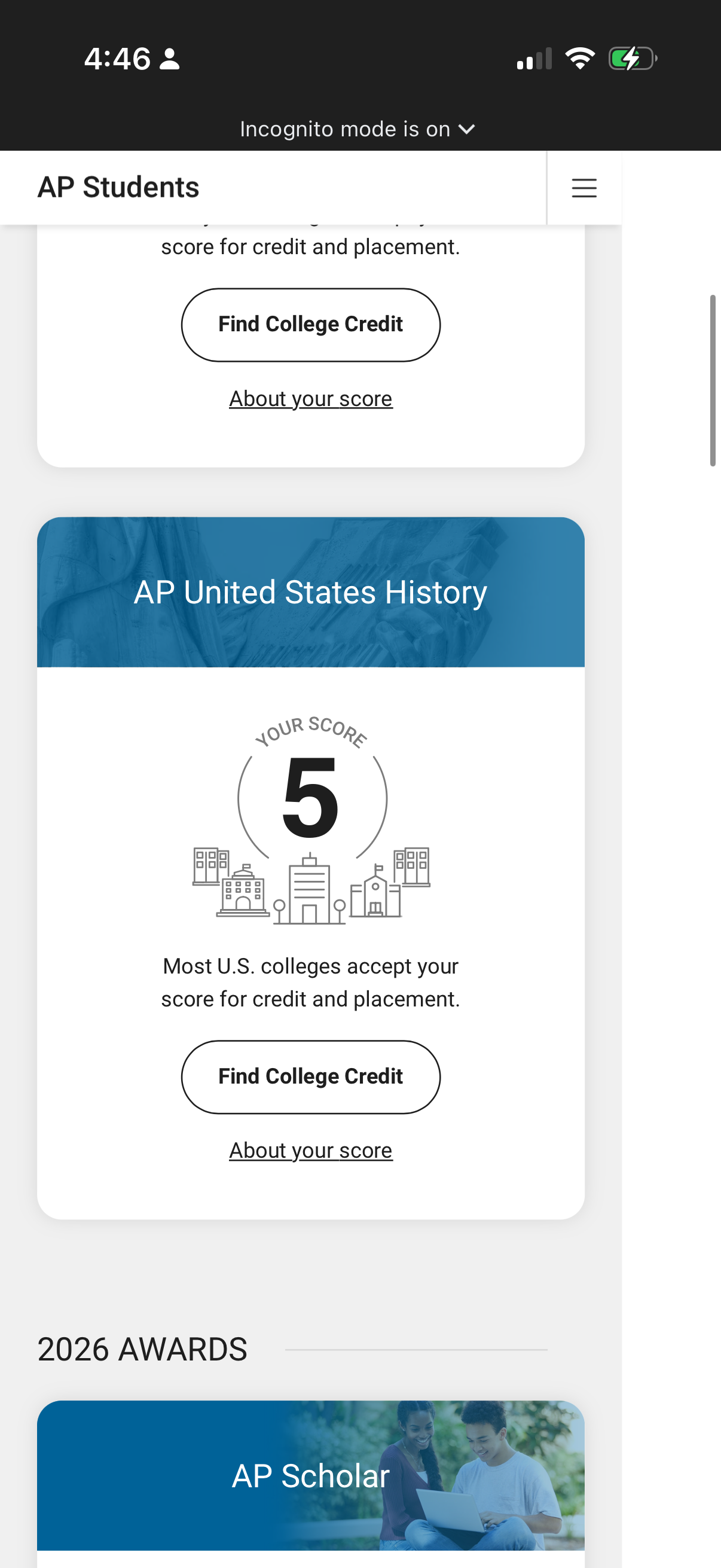Tap the Incognito mode is on label
Viewport: 721px width, 1568px height.
(345, 129)
